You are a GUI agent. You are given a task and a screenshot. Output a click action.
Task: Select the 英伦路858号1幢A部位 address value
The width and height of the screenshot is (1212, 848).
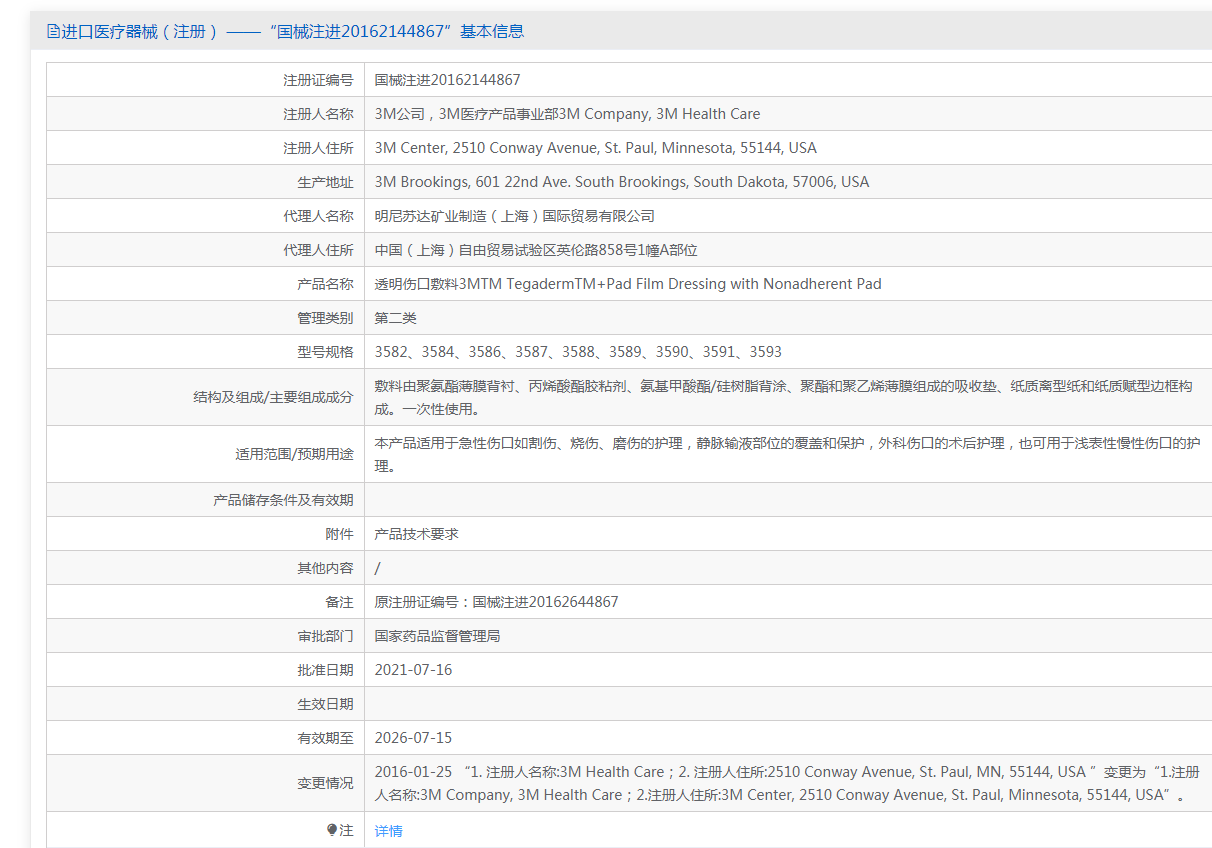point(536,250)
